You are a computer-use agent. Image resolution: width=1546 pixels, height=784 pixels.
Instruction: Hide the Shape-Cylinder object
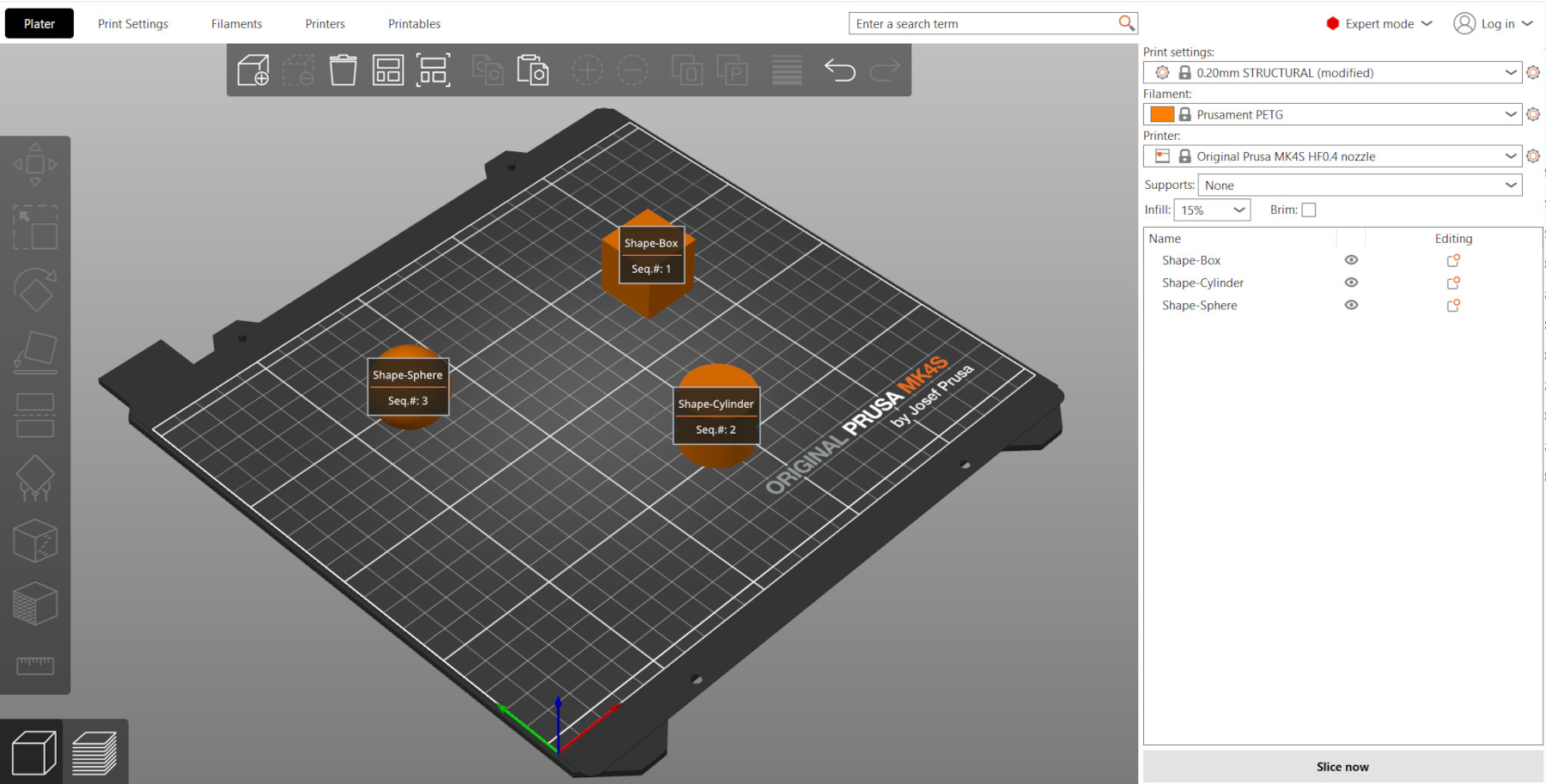tap(1351, 283)
